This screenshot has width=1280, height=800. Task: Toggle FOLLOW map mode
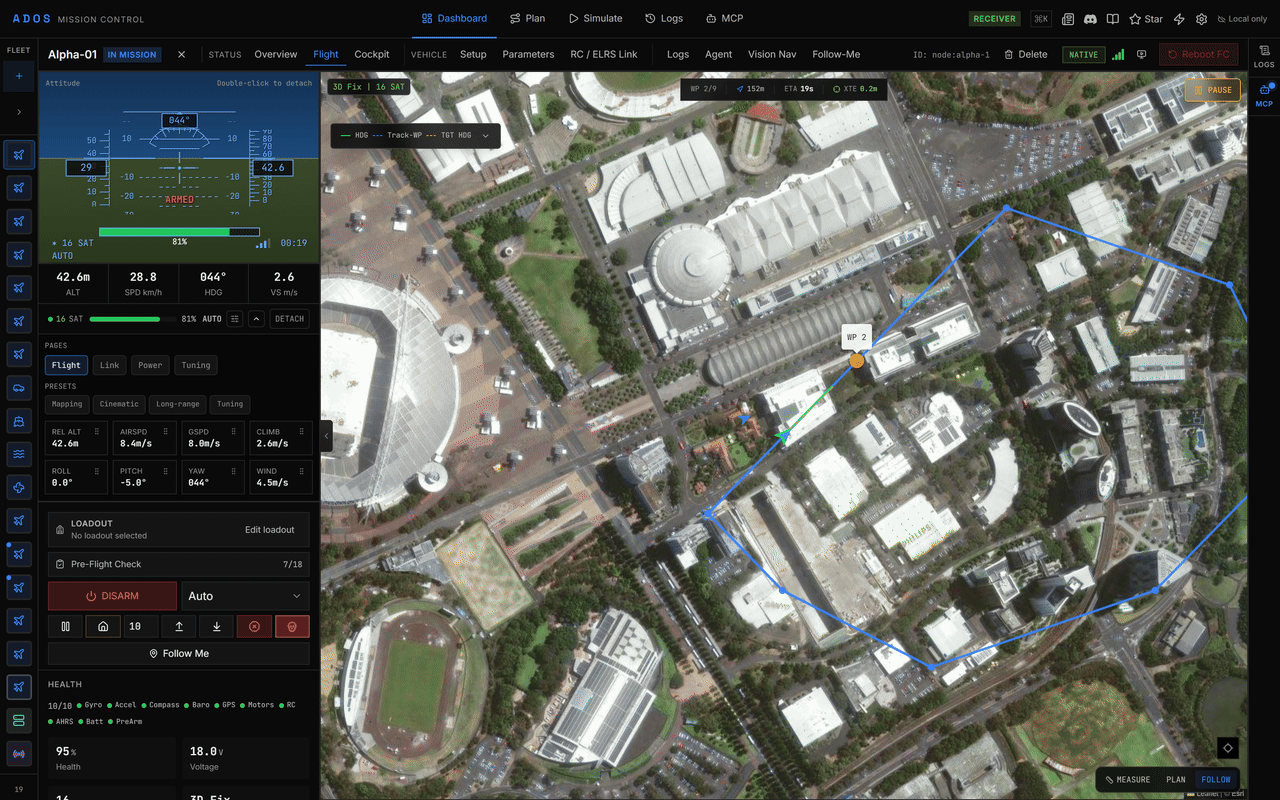pyautogui.click(x=1216, y=780)
